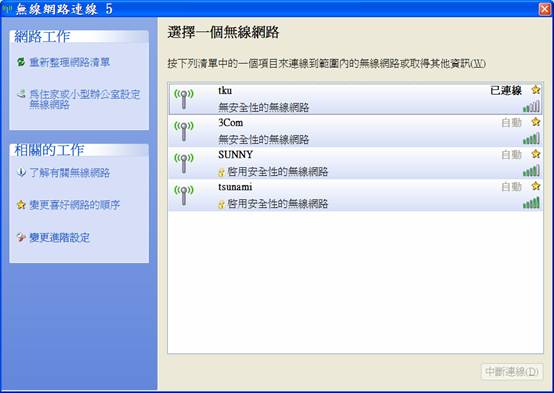This screenshot has height=393, width=554.
Task: Click 啟用安全性的無線網路 text under tsunami
Action: (278, 204)
